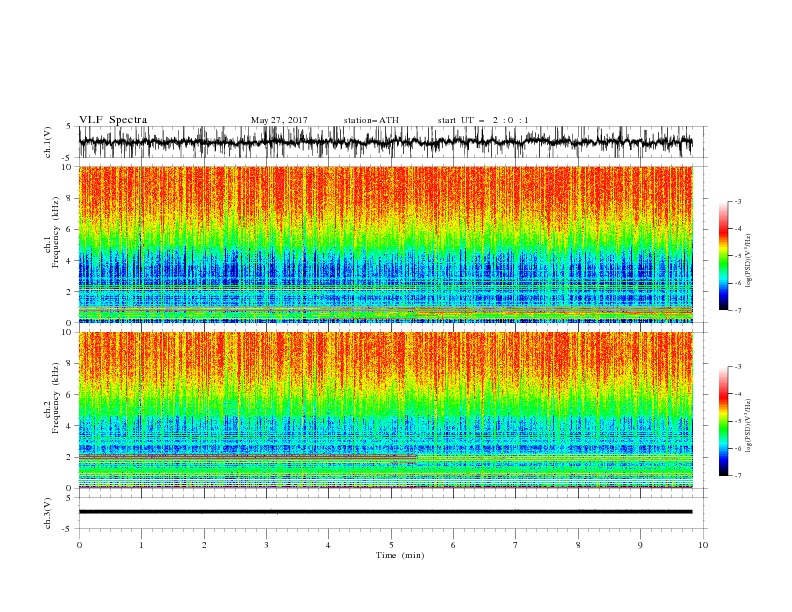Image resolution: width=792 pixels, height=612 pixels.
Task: Click the time axis tick label '8'
Action: [578, 545]
